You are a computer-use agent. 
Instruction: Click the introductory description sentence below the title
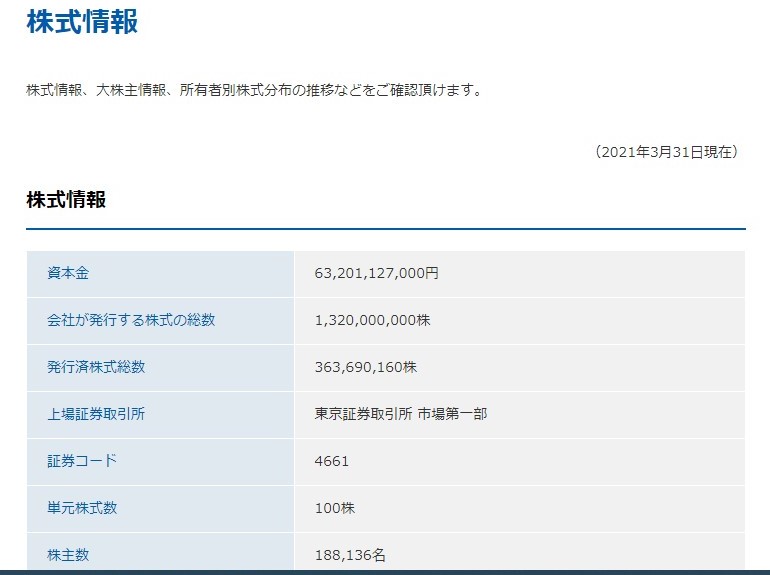pyautogui.click(x=254, y=90)
